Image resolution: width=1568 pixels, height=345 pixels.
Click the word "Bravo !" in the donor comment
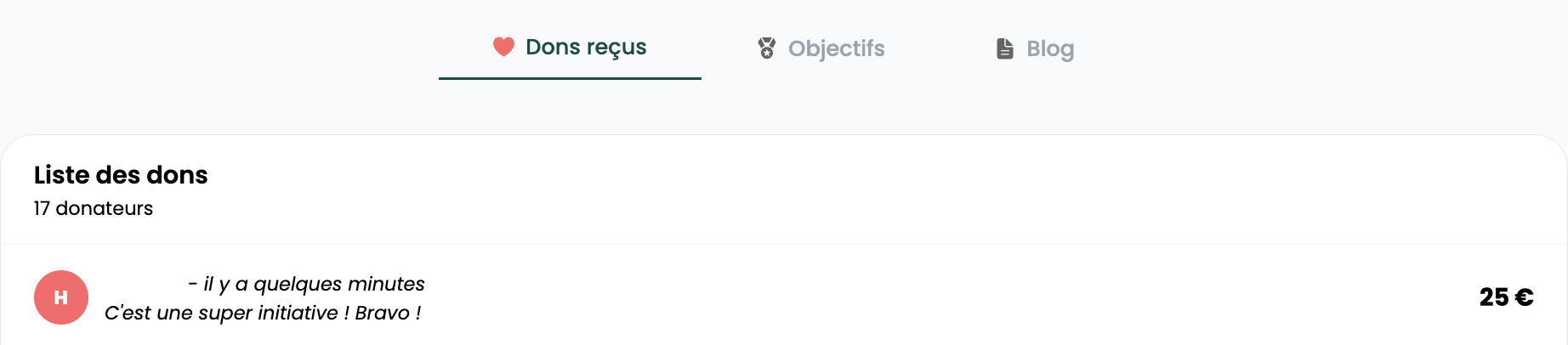(x=388, y=313)
